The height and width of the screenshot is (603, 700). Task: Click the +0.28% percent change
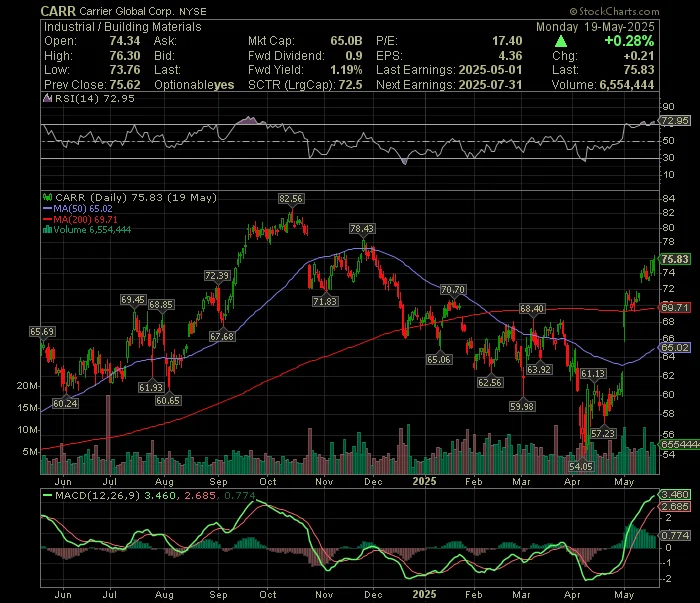[x=629, y=41]
